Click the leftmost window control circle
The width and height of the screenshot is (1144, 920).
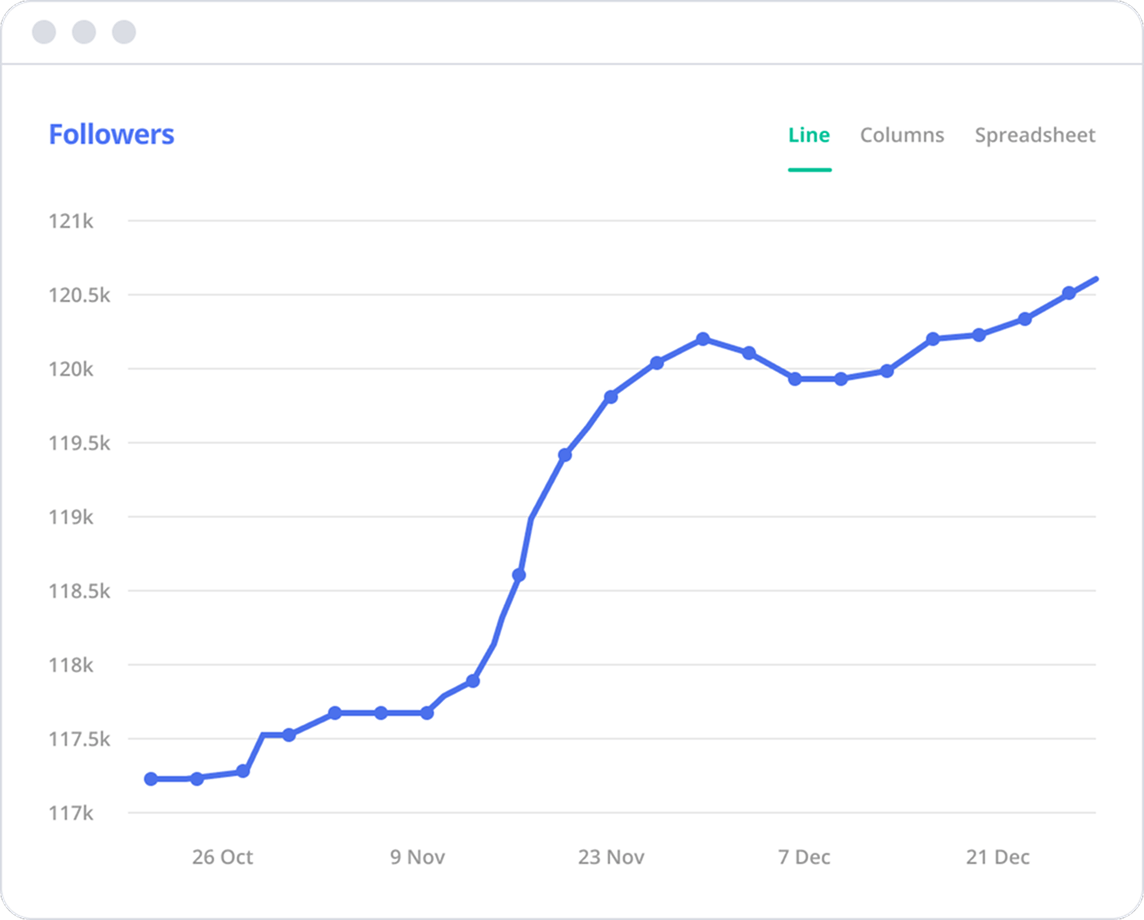[x=43, y=31]
